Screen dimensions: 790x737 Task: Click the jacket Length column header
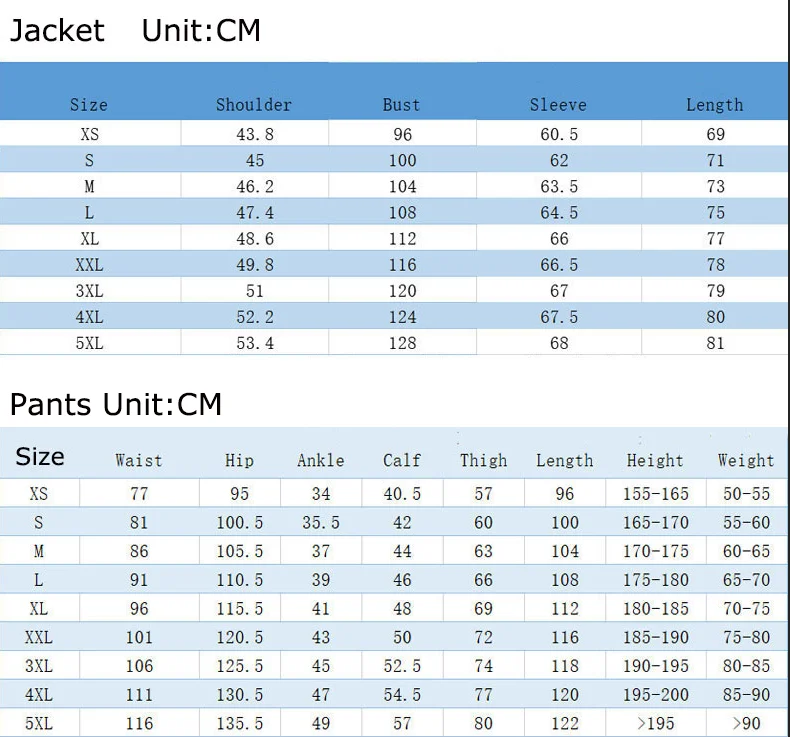coord(714,105)
